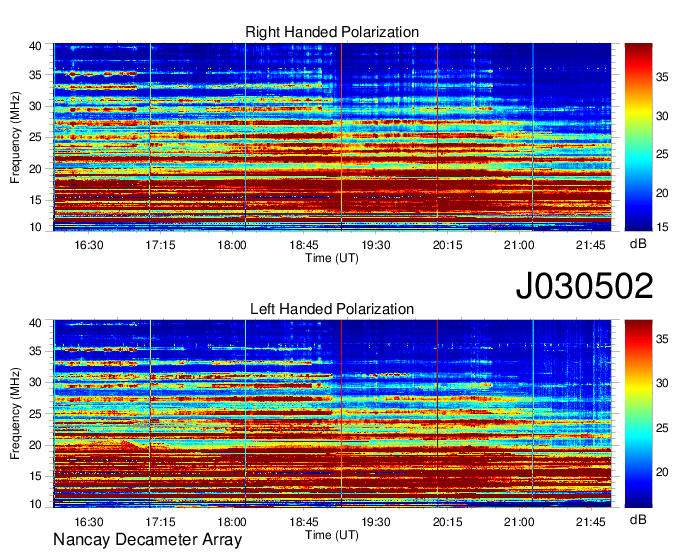The width and height of the screenshot is (680, 552).
Task: Click the 16:30 time tick of Left Handed plot
Action: [89, 522]
